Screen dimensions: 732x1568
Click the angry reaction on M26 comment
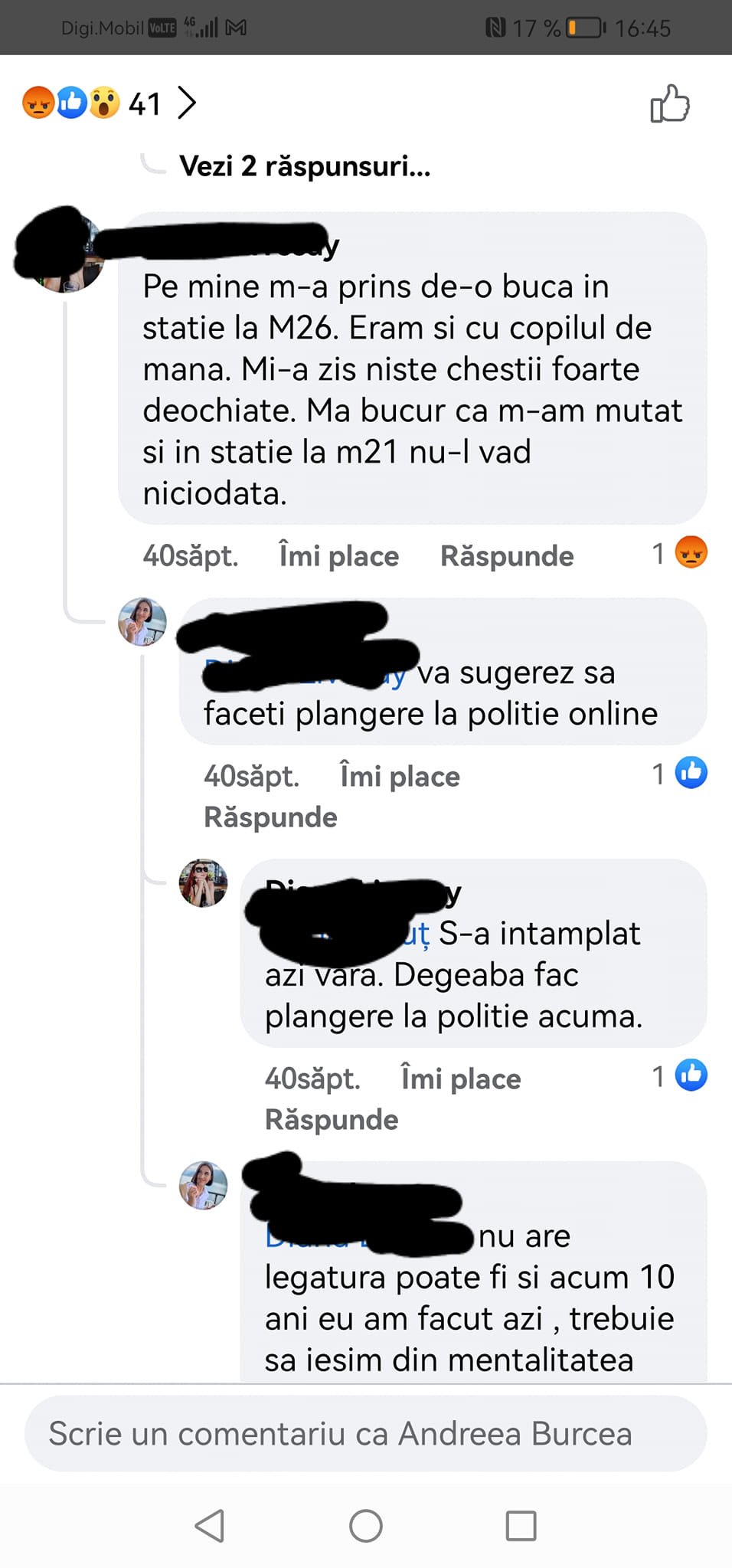coord(691,552)
